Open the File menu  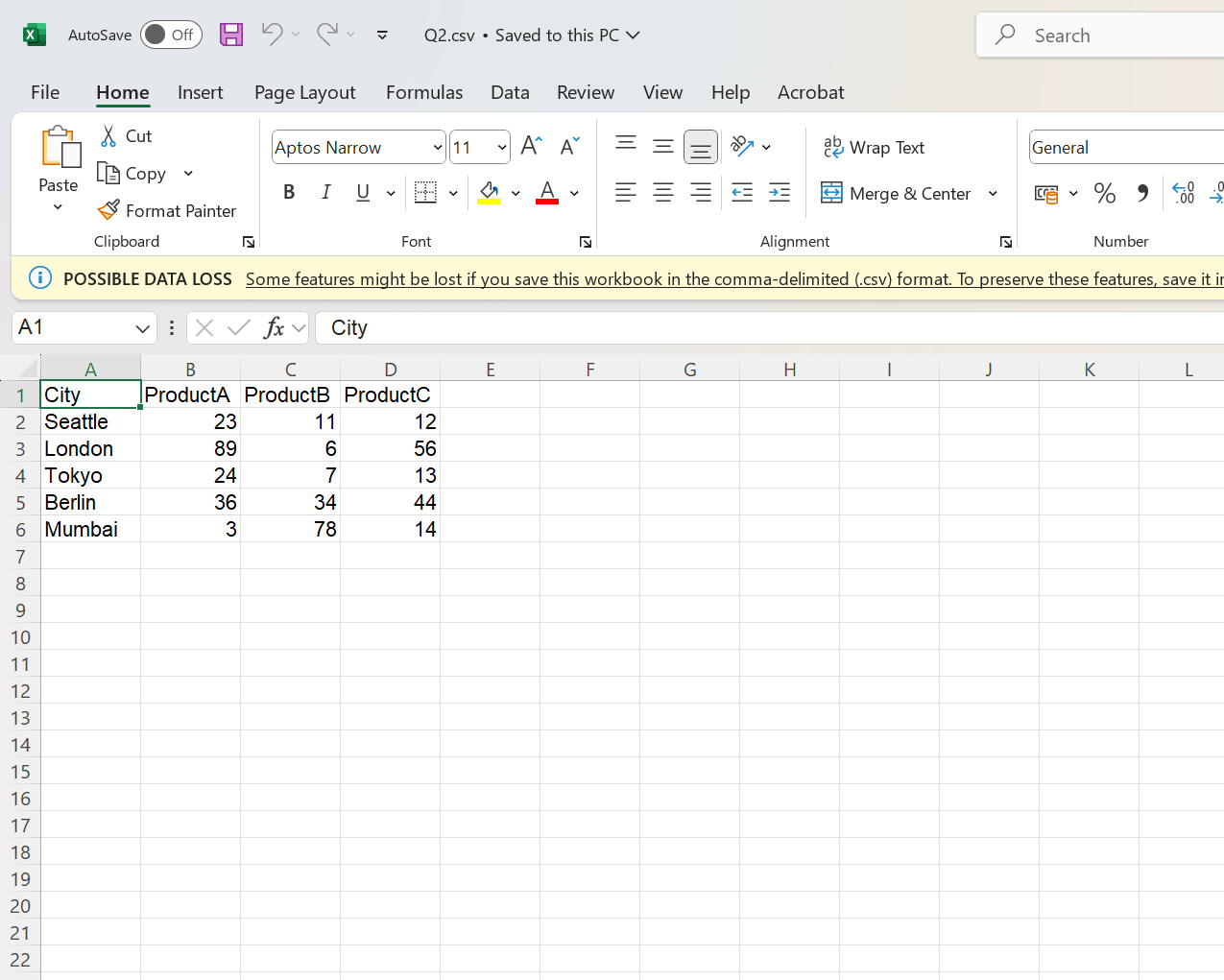[x=45, y=92]
